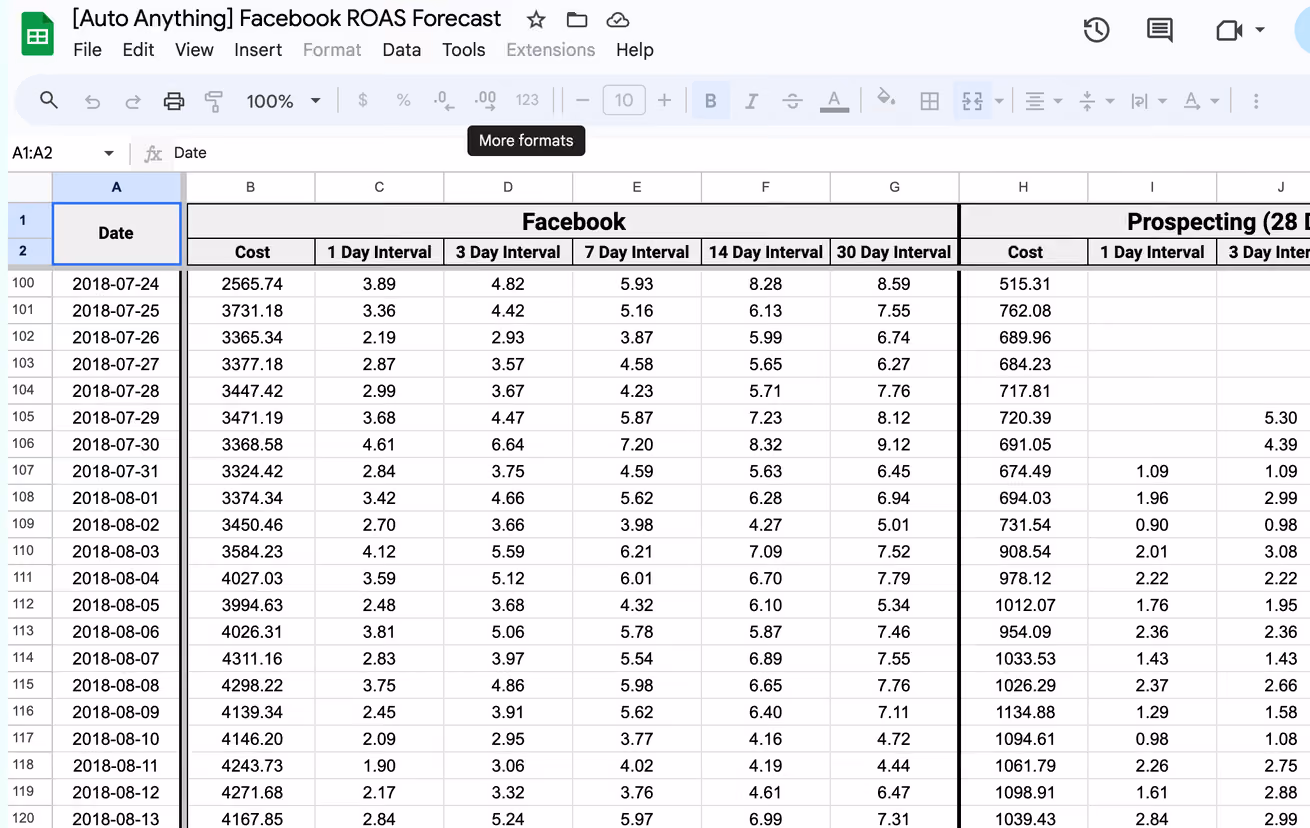The height and width of the screenshot is (828, 1310).
Task: Open video call options arrow
Action: click(1260, 30)
